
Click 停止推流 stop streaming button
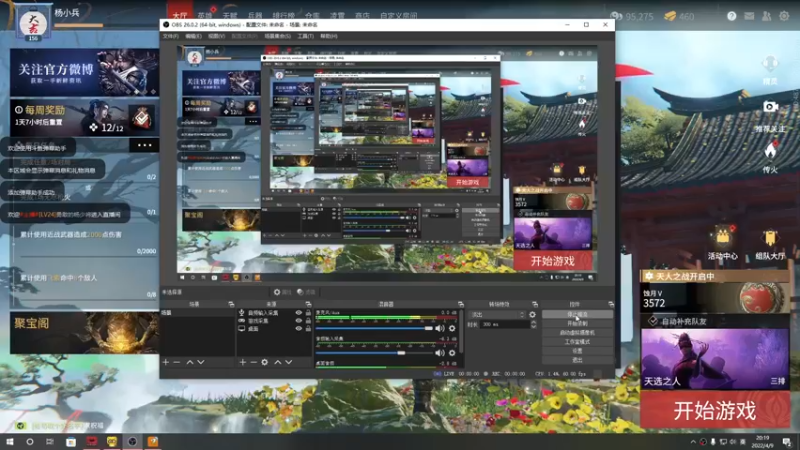[577, 314]
